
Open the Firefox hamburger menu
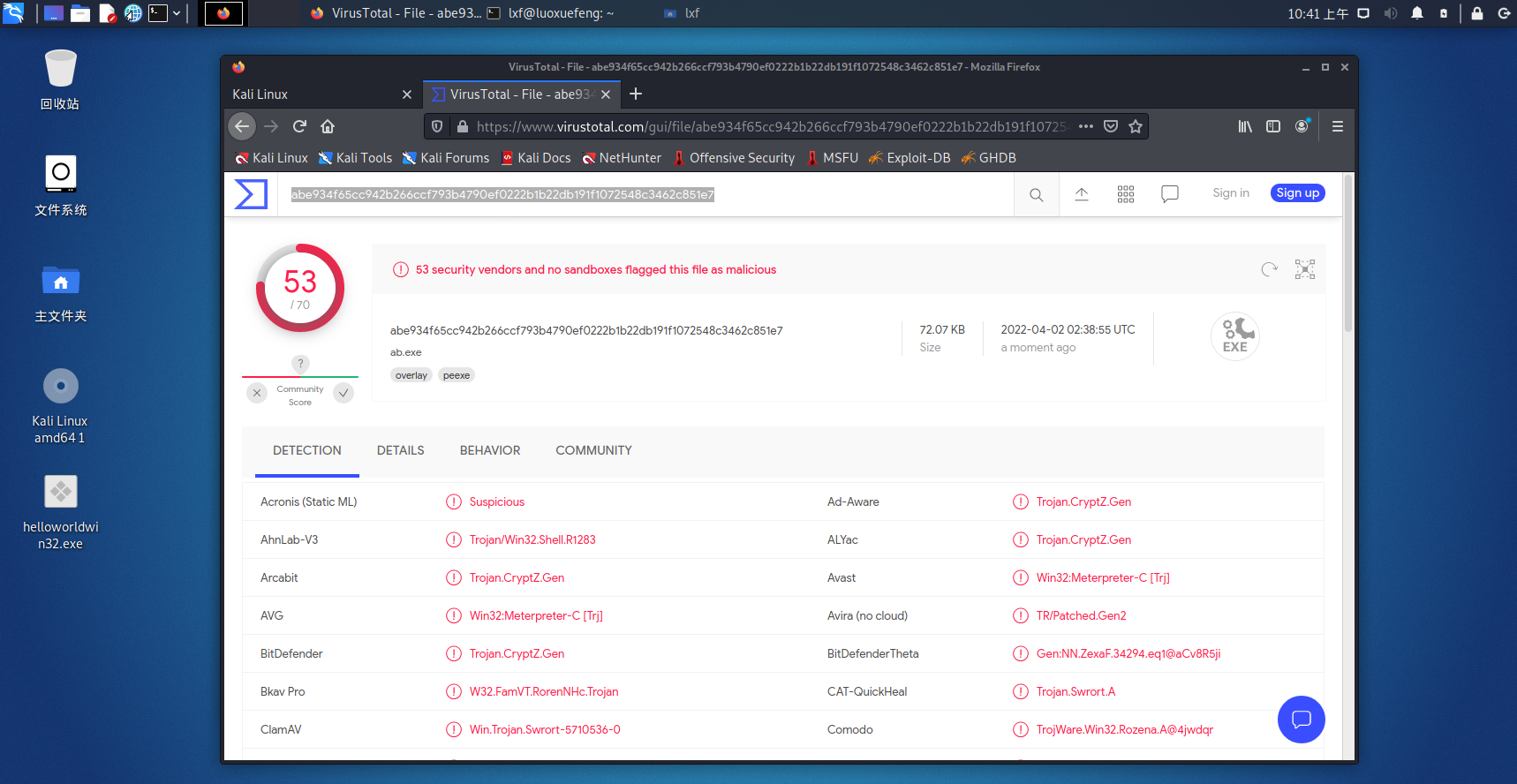pos(1338,126)
